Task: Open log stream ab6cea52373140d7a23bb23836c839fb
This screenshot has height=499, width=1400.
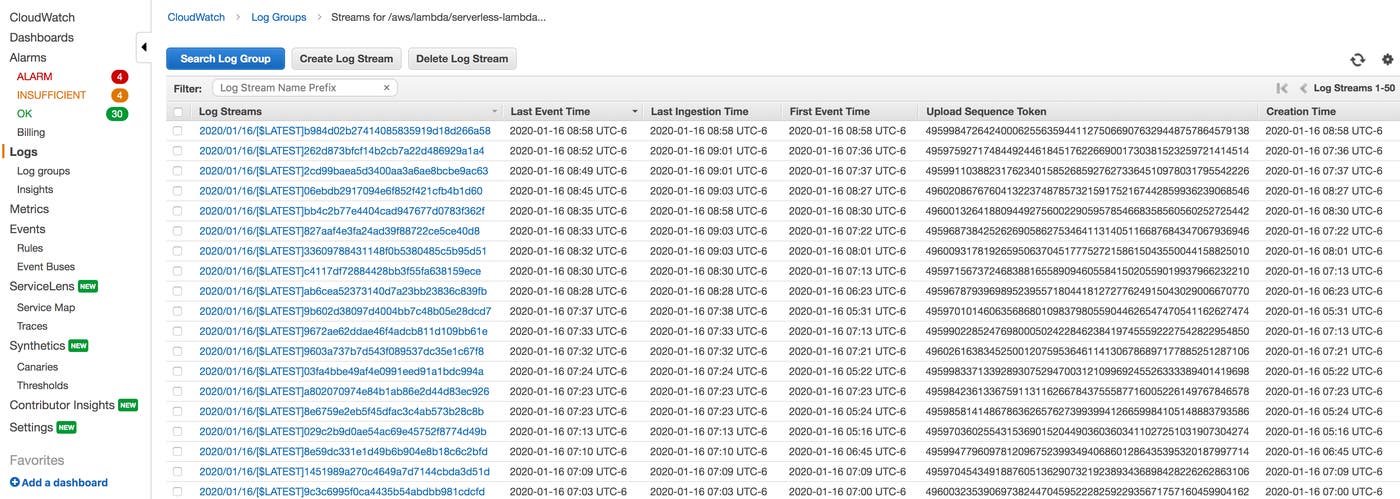Action: [x=343, y=291]
